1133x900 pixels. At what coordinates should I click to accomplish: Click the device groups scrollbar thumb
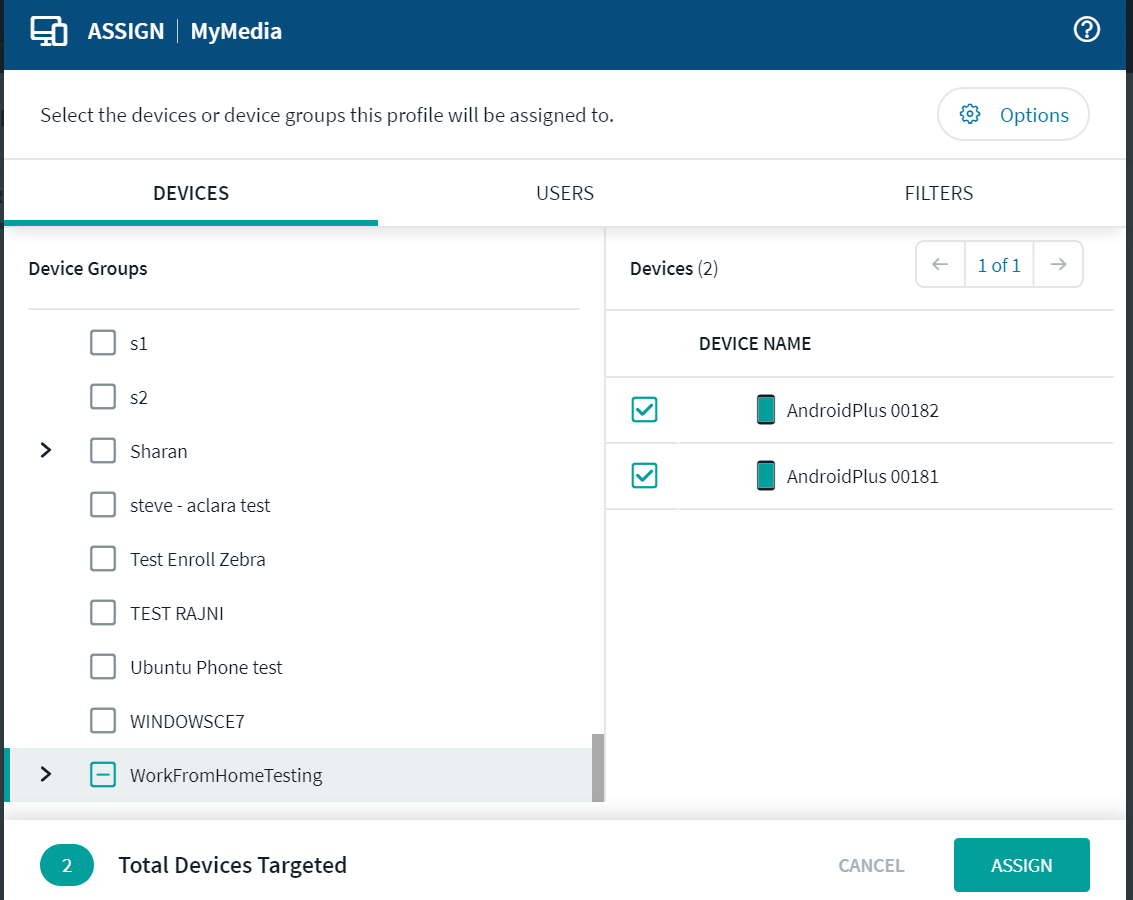(598, 768)
